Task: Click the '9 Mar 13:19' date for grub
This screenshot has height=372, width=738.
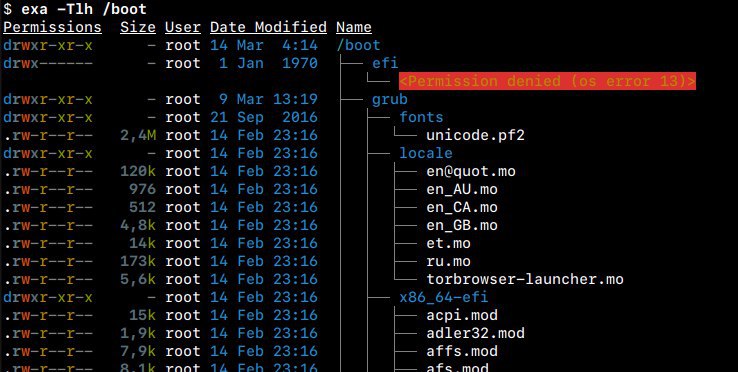Action: coord(268,99)
